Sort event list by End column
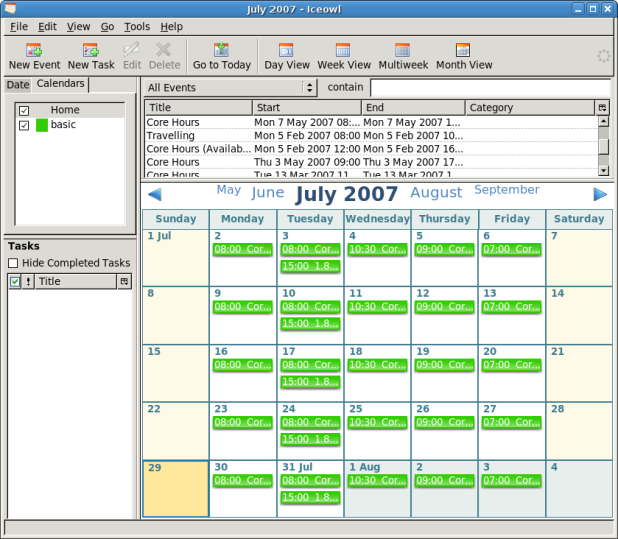Image resolution: width=618 pixels, height=539 pixels. point(413,107)
